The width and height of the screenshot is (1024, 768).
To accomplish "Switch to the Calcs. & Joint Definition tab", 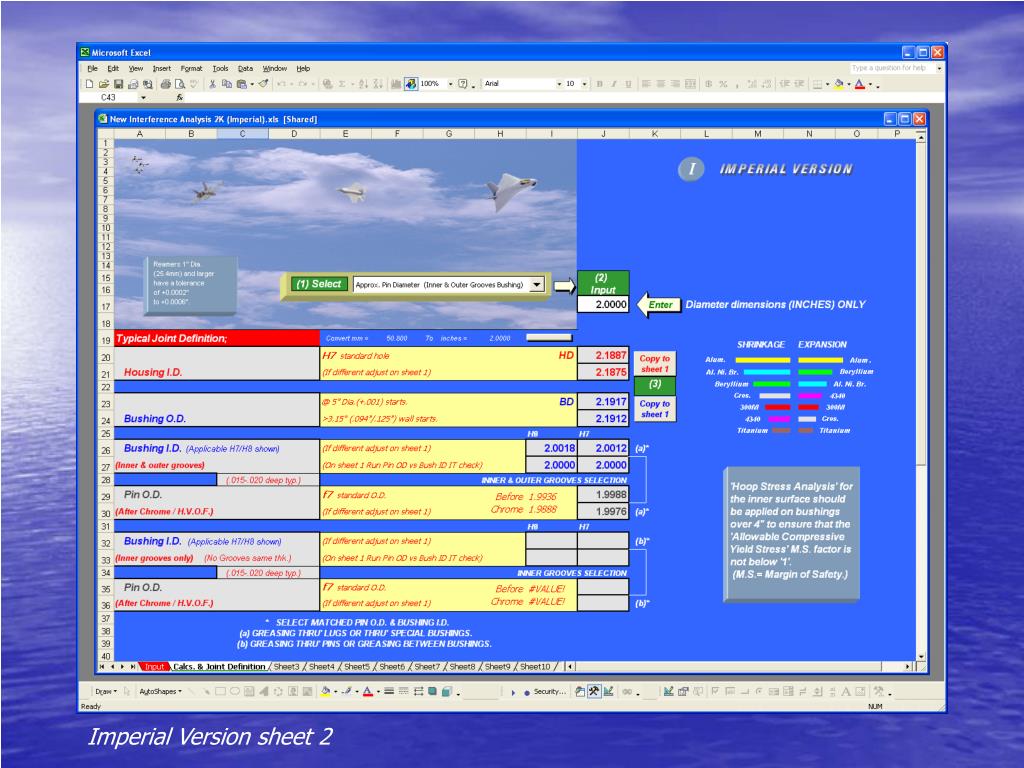I will (219, 666).
